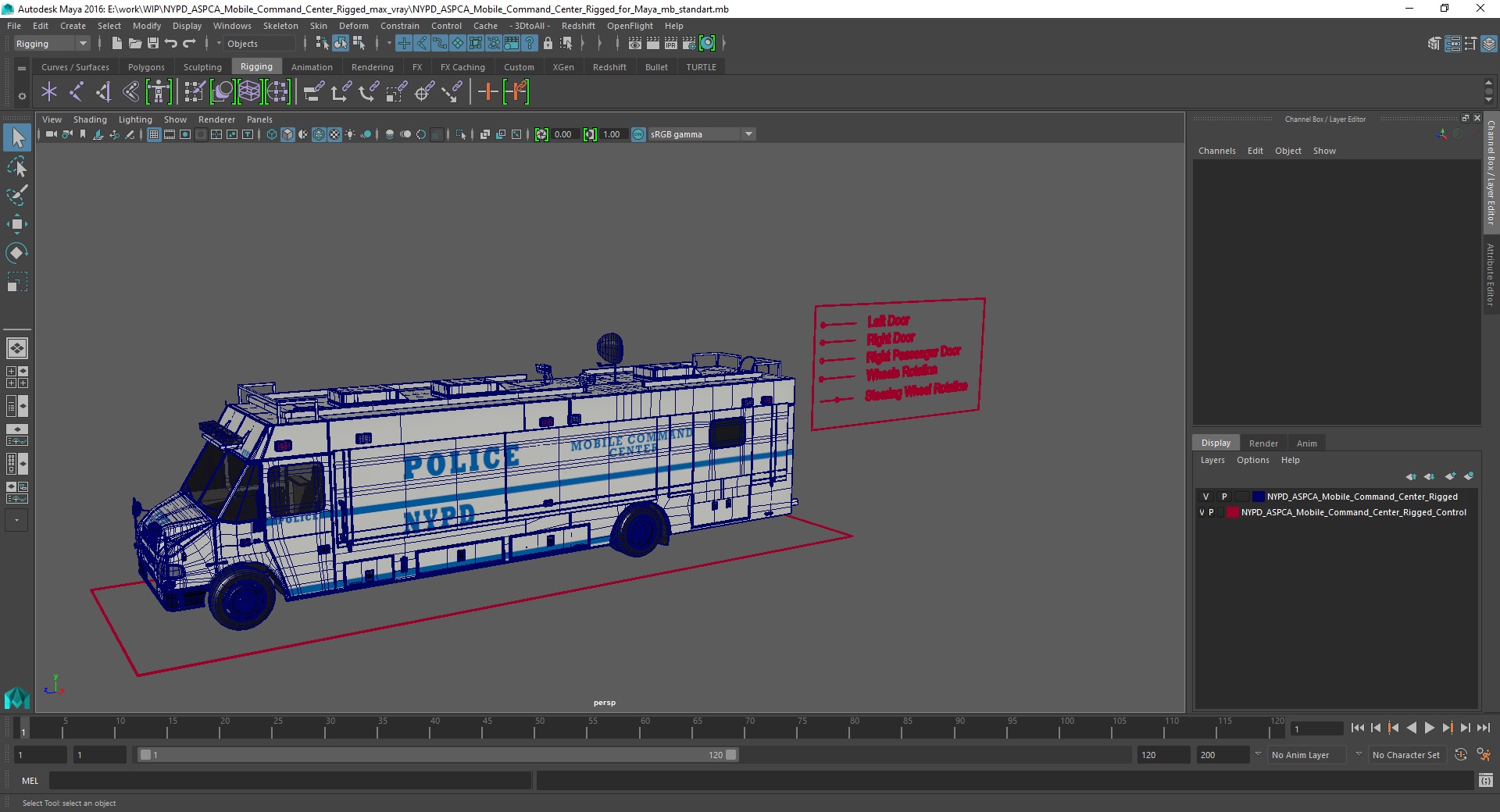Save the scene with the disk icon
Image resolution: width=1500 pixels, height=812 pixels.
153,44
